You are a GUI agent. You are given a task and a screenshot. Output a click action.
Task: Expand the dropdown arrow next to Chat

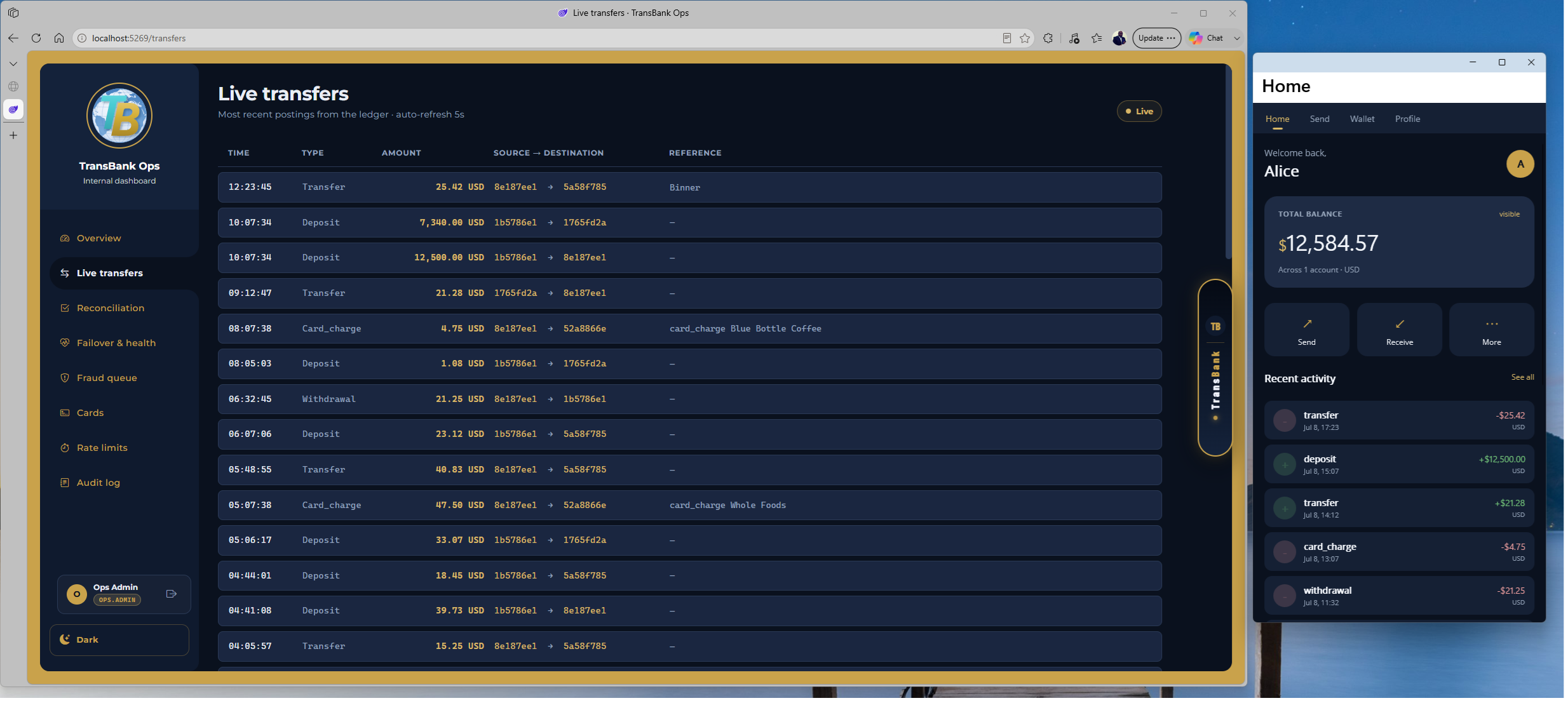(x=1237, y=38)
